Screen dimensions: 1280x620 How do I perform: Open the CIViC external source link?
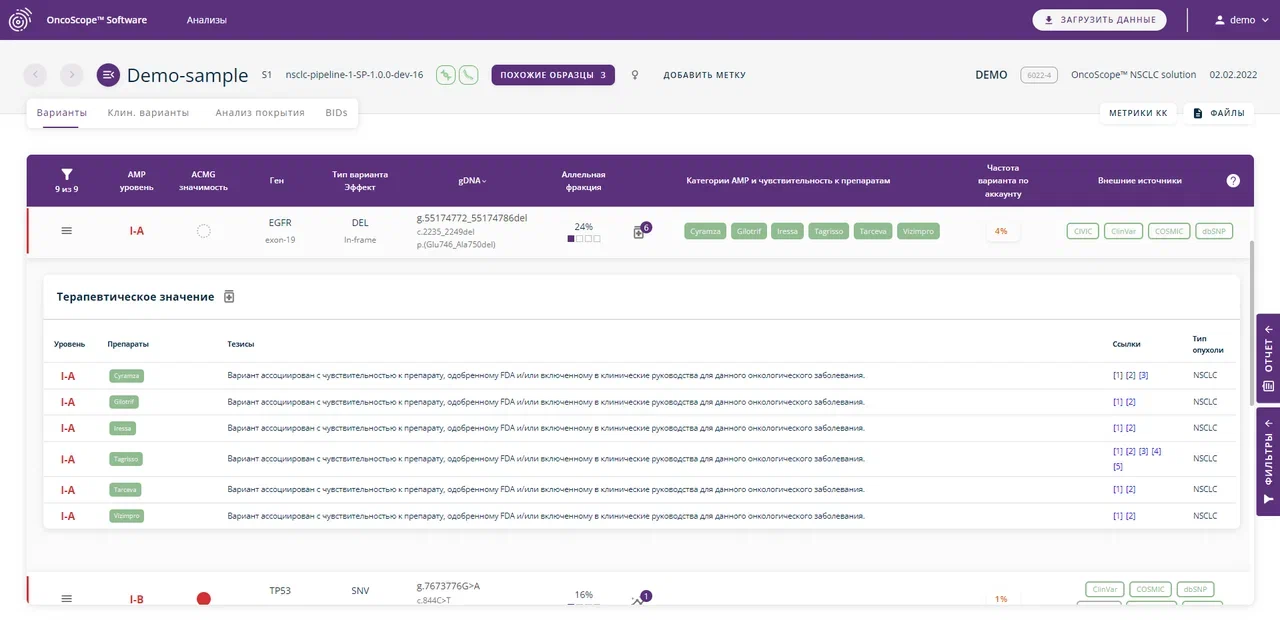[x=1083, y=231]
